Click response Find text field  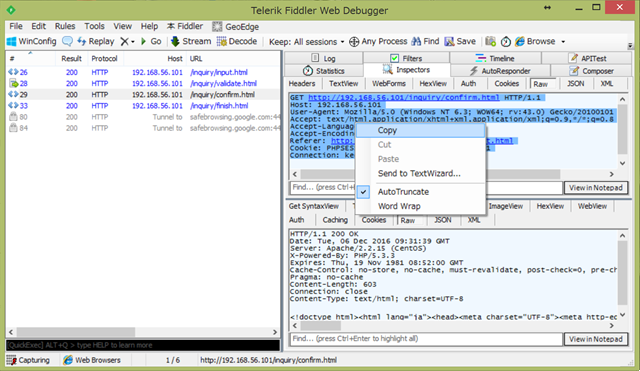pyautogui.click(x=426, y=339)
